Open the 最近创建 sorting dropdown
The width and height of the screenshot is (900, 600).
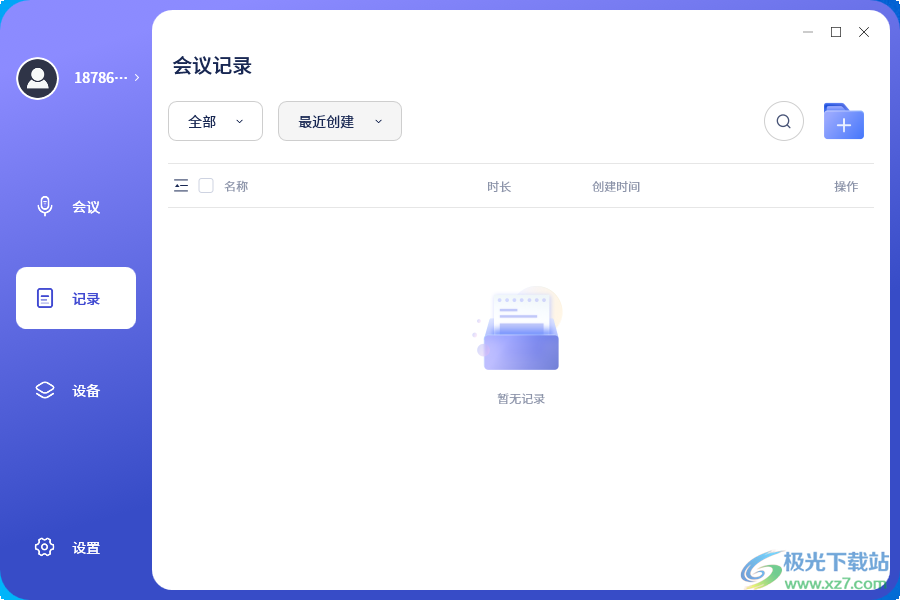pos(339,121)
